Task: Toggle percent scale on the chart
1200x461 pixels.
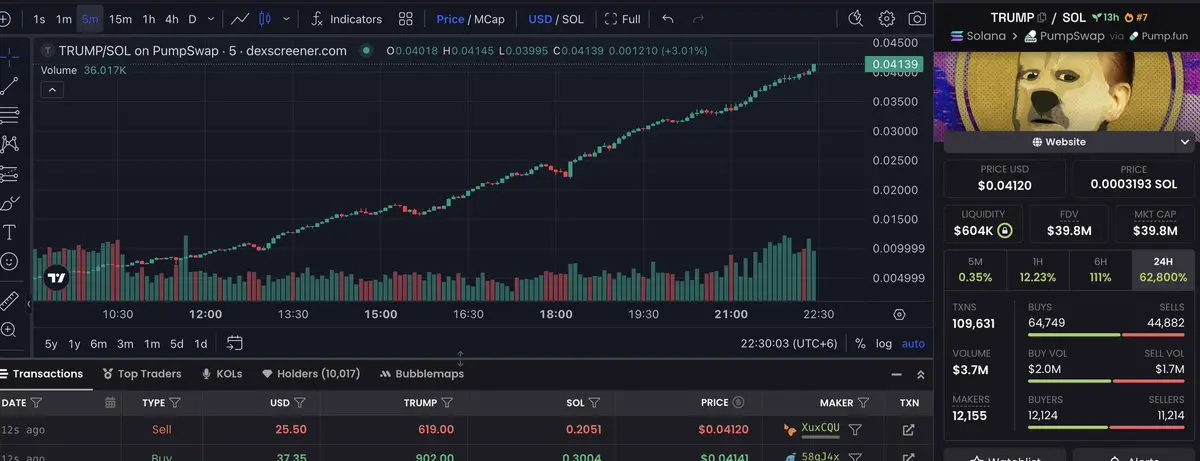Action: coord(860,343)
